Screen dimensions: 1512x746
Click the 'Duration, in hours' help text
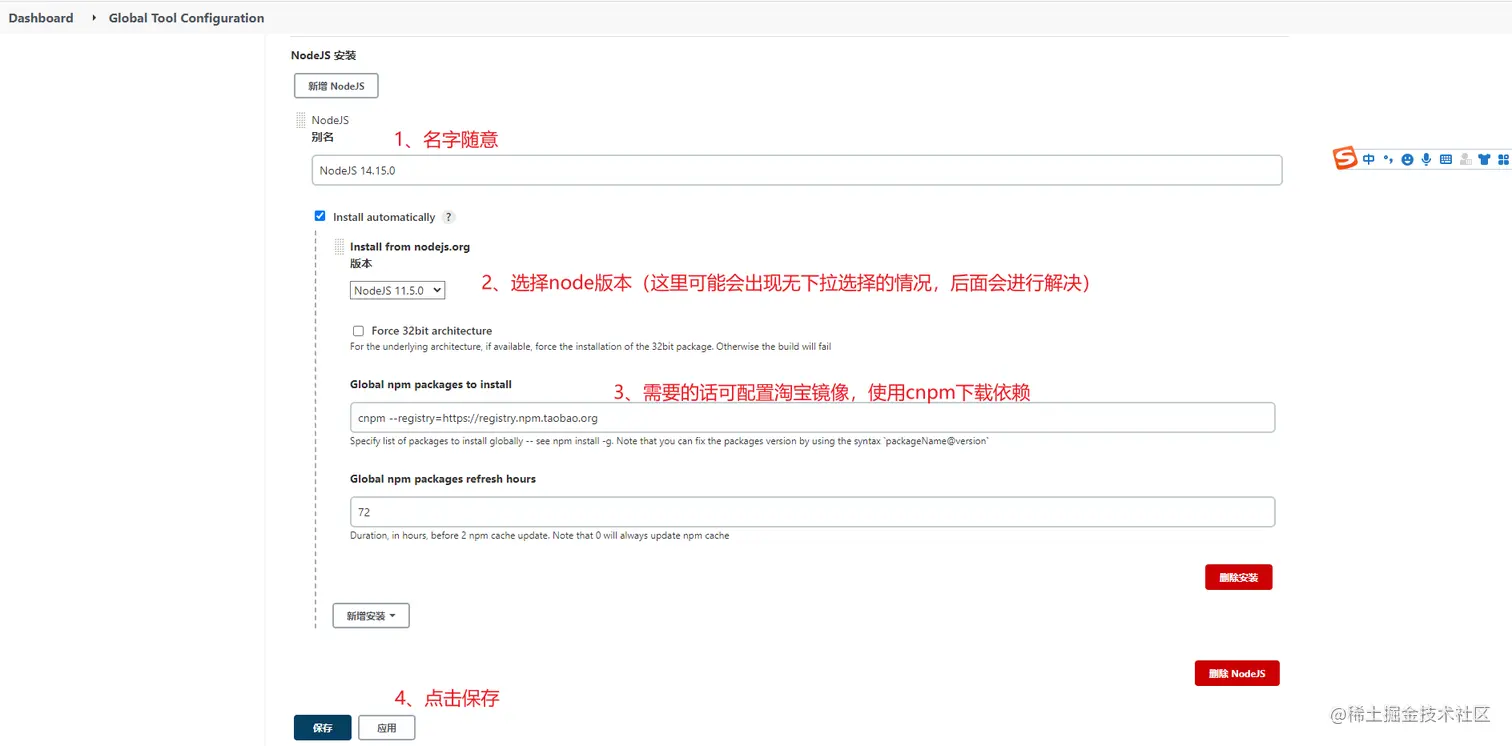tap(540, 536)
